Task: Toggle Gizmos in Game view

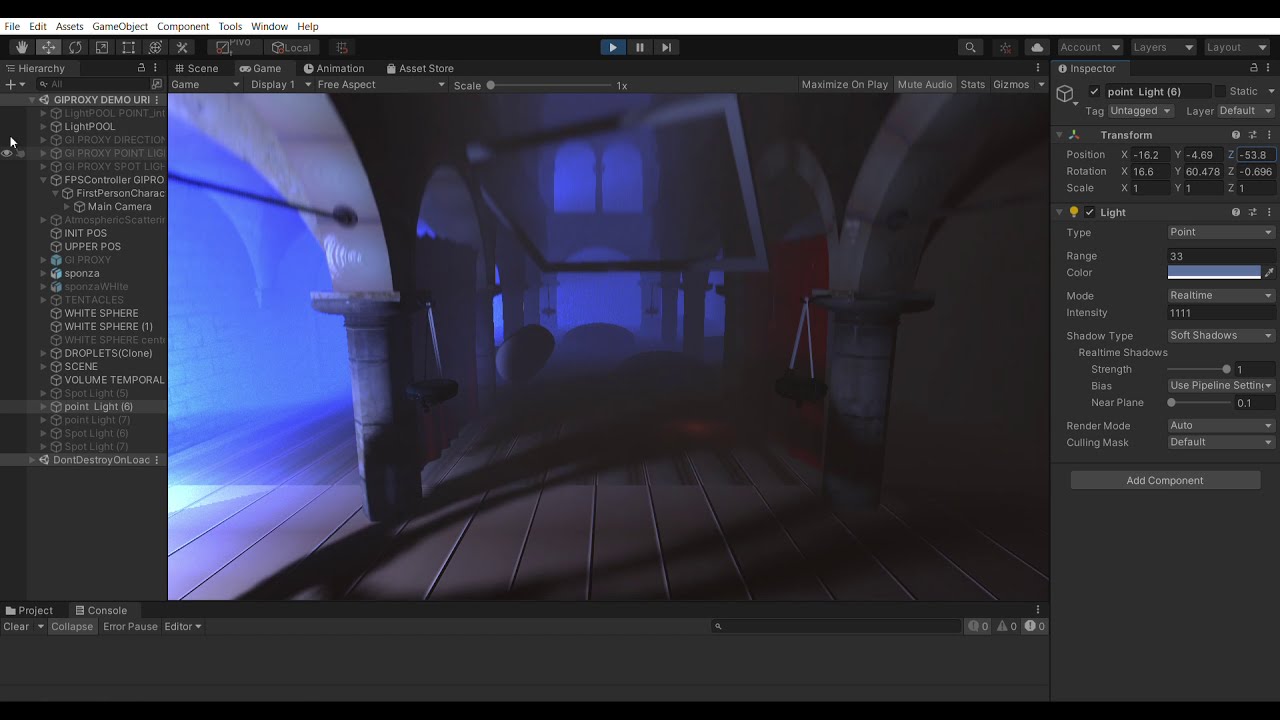Action: click(1011, 85)
